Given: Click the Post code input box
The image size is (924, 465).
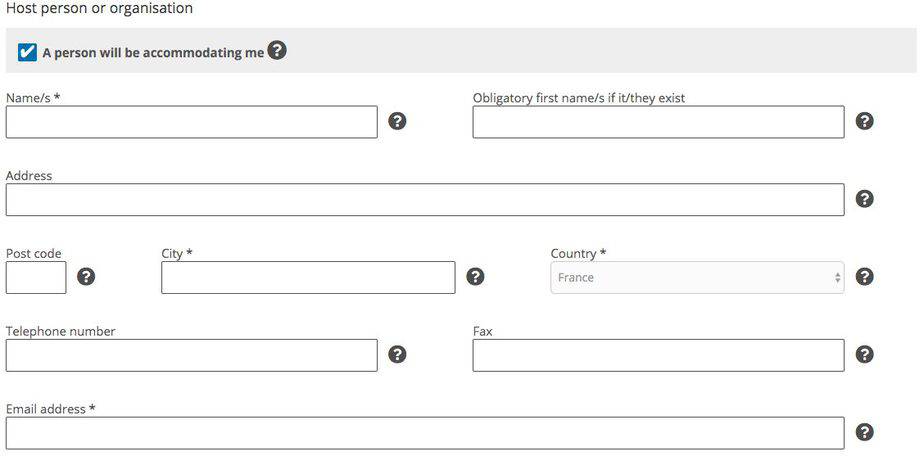Looking at the screenshot, I should [x=36, y=278].
